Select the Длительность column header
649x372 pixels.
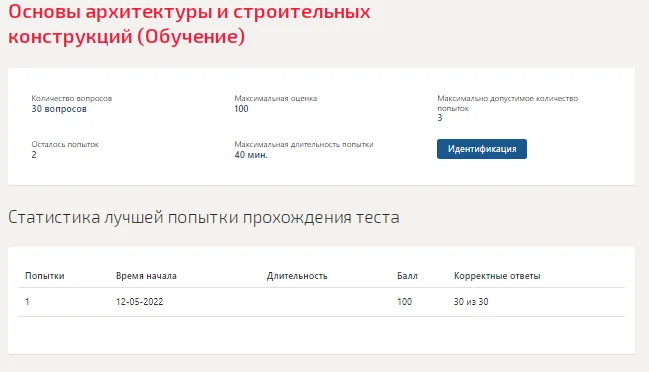[297, 276]
